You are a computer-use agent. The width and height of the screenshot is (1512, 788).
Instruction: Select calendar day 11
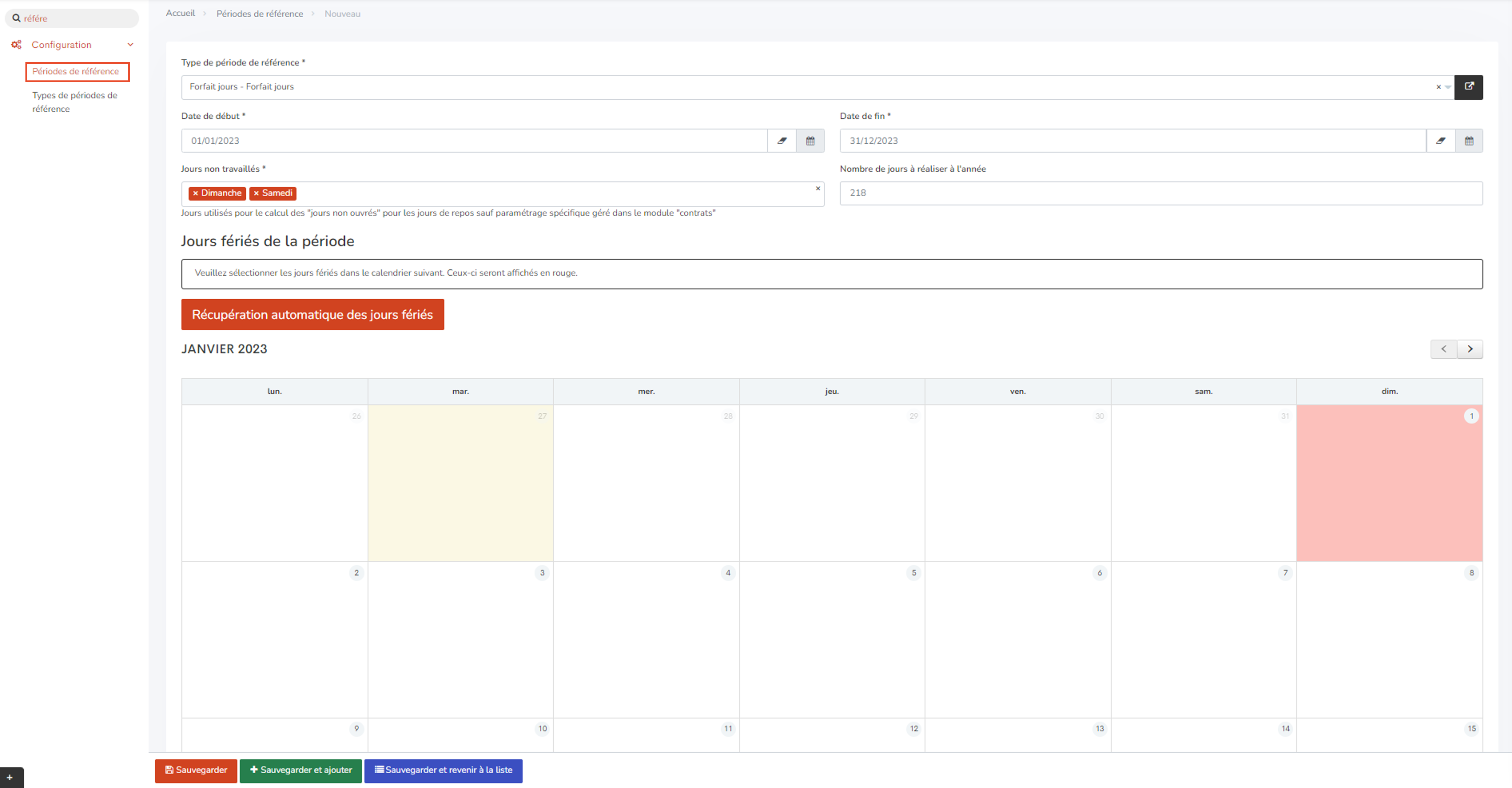pos(646,735)
